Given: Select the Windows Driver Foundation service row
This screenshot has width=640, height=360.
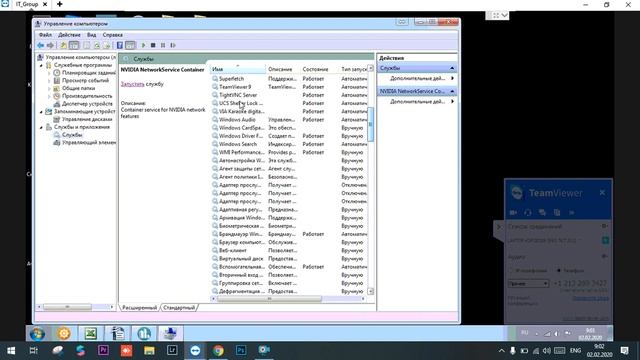Looking at the screenshot, I should pos(289,136).
